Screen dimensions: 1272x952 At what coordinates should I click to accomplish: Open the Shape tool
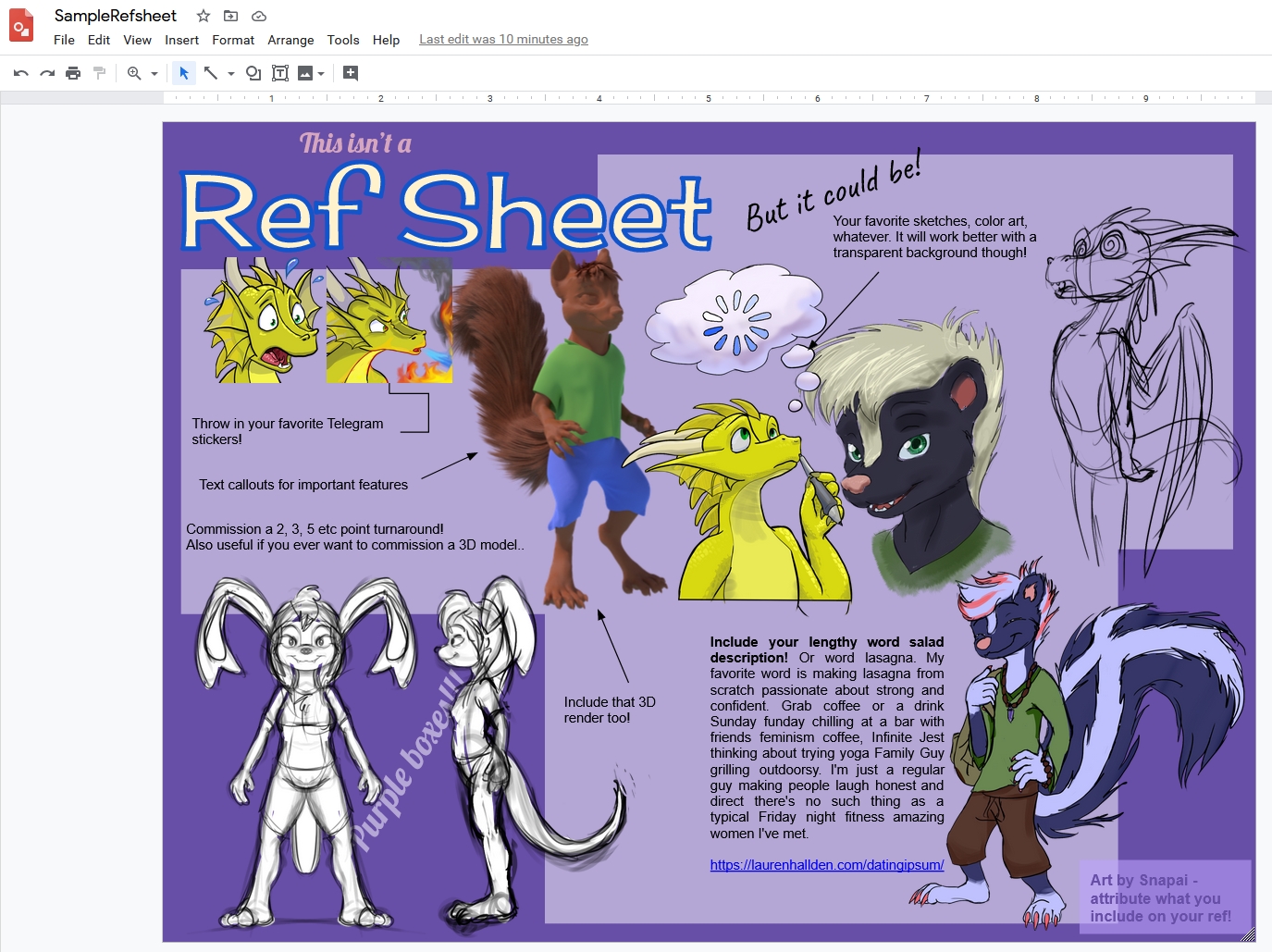click(253, 73)
